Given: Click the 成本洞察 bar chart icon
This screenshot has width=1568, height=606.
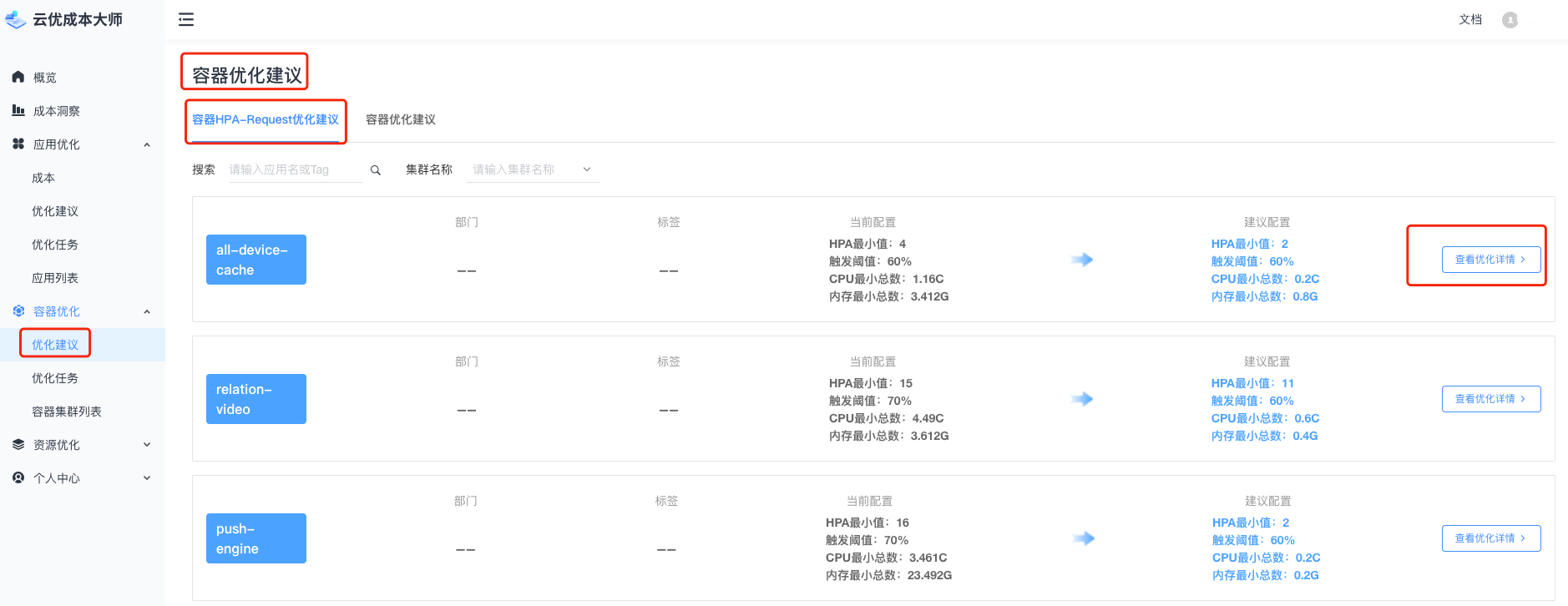Looking at the screenshot, I should click(x=18, y=110).
